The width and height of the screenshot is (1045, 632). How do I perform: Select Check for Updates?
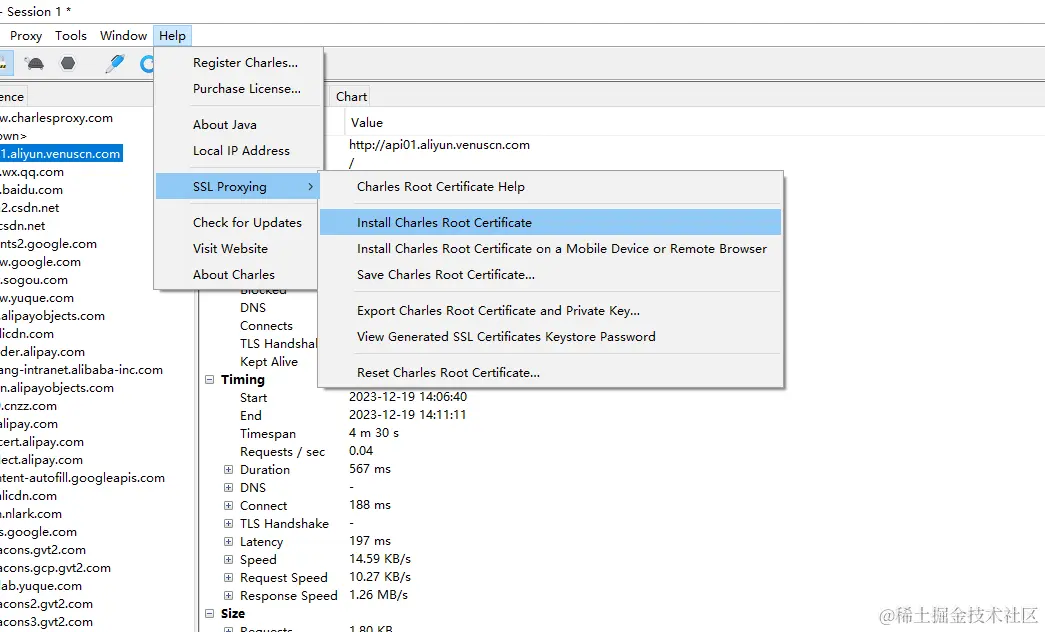pos(247,223)
